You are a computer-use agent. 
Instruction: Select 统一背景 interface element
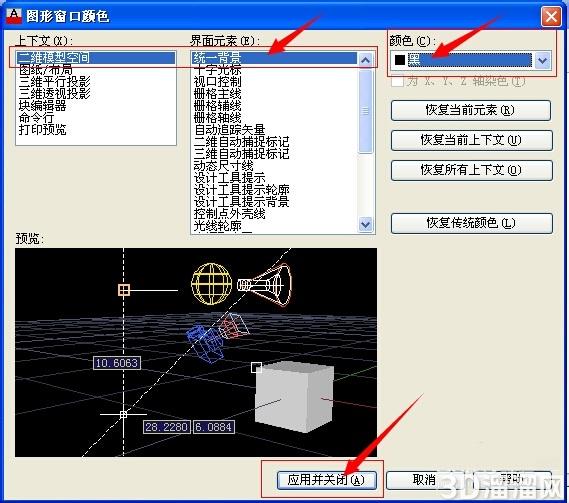point(275,58)
